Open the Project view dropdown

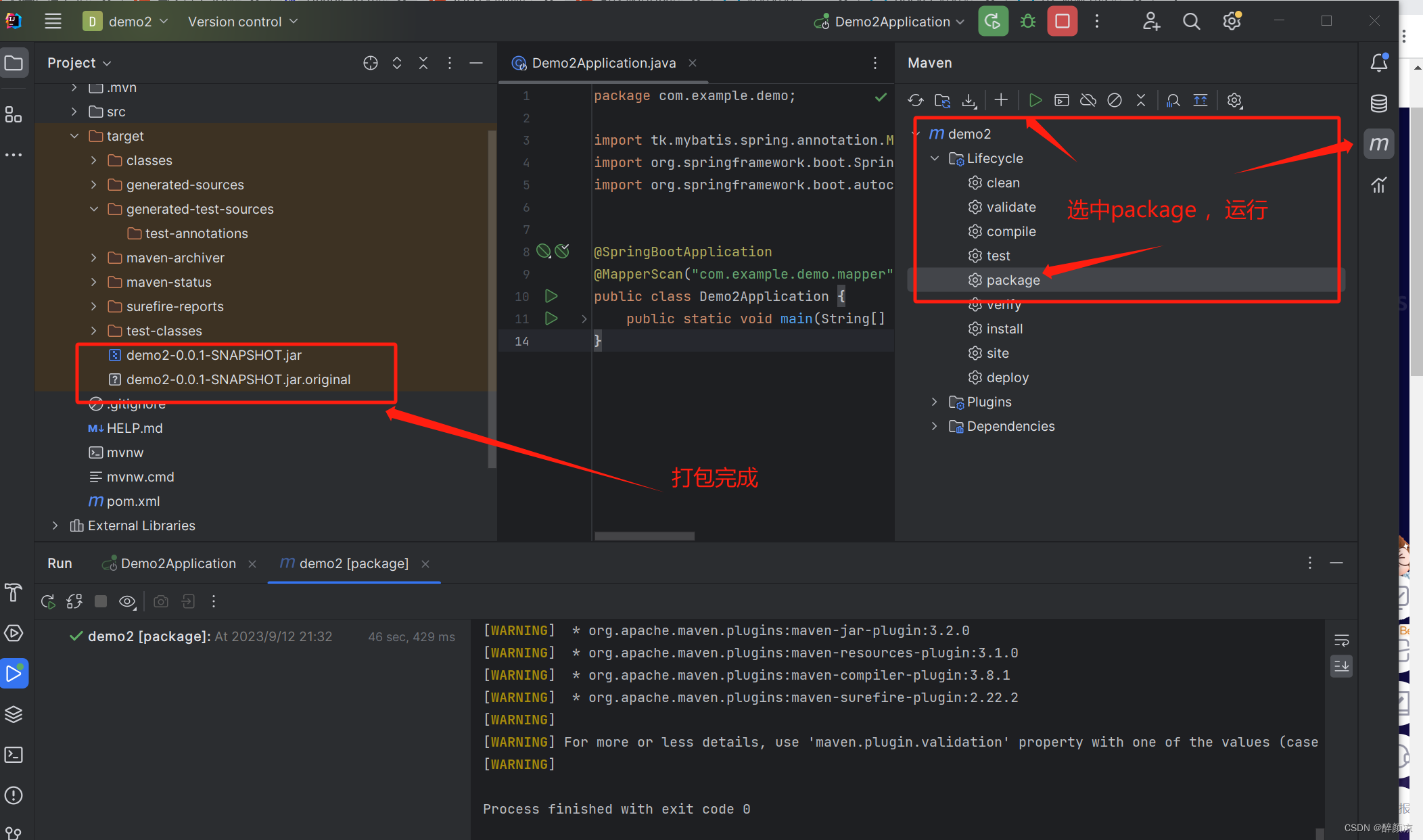pos(78,63)
